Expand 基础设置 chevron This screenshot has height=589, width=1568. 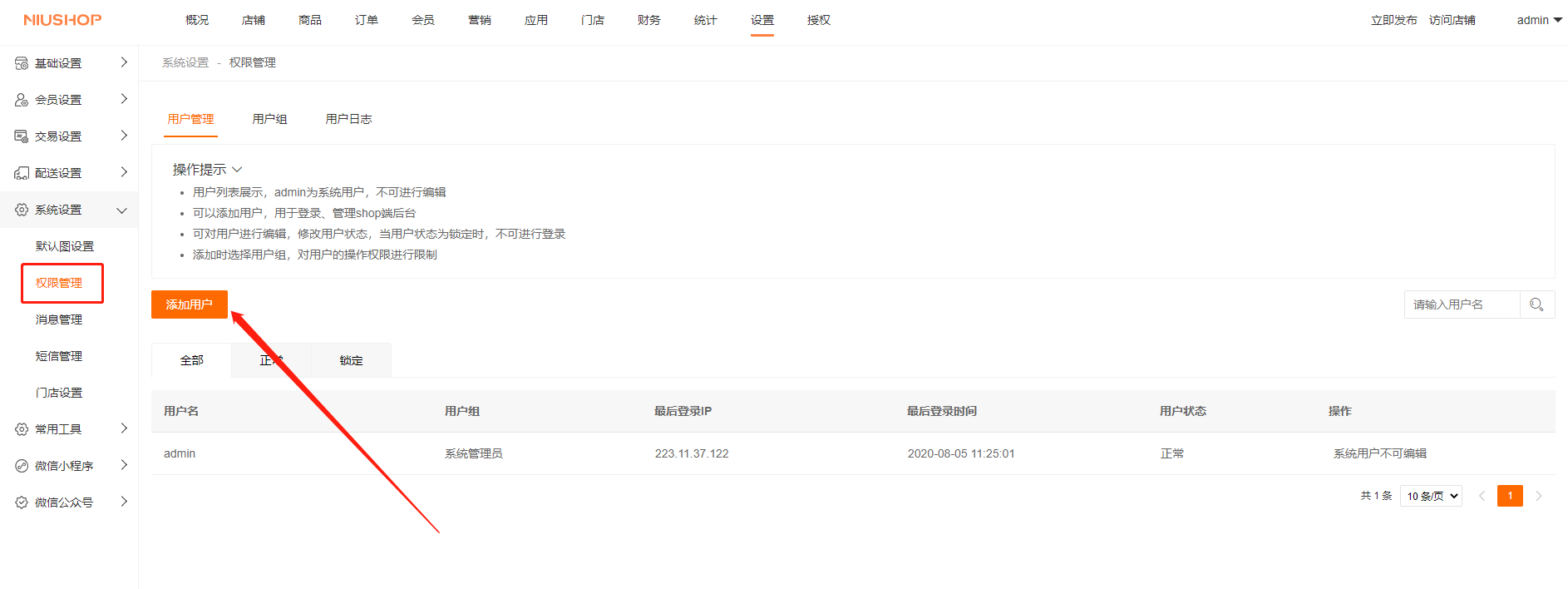tap(124, 62)
